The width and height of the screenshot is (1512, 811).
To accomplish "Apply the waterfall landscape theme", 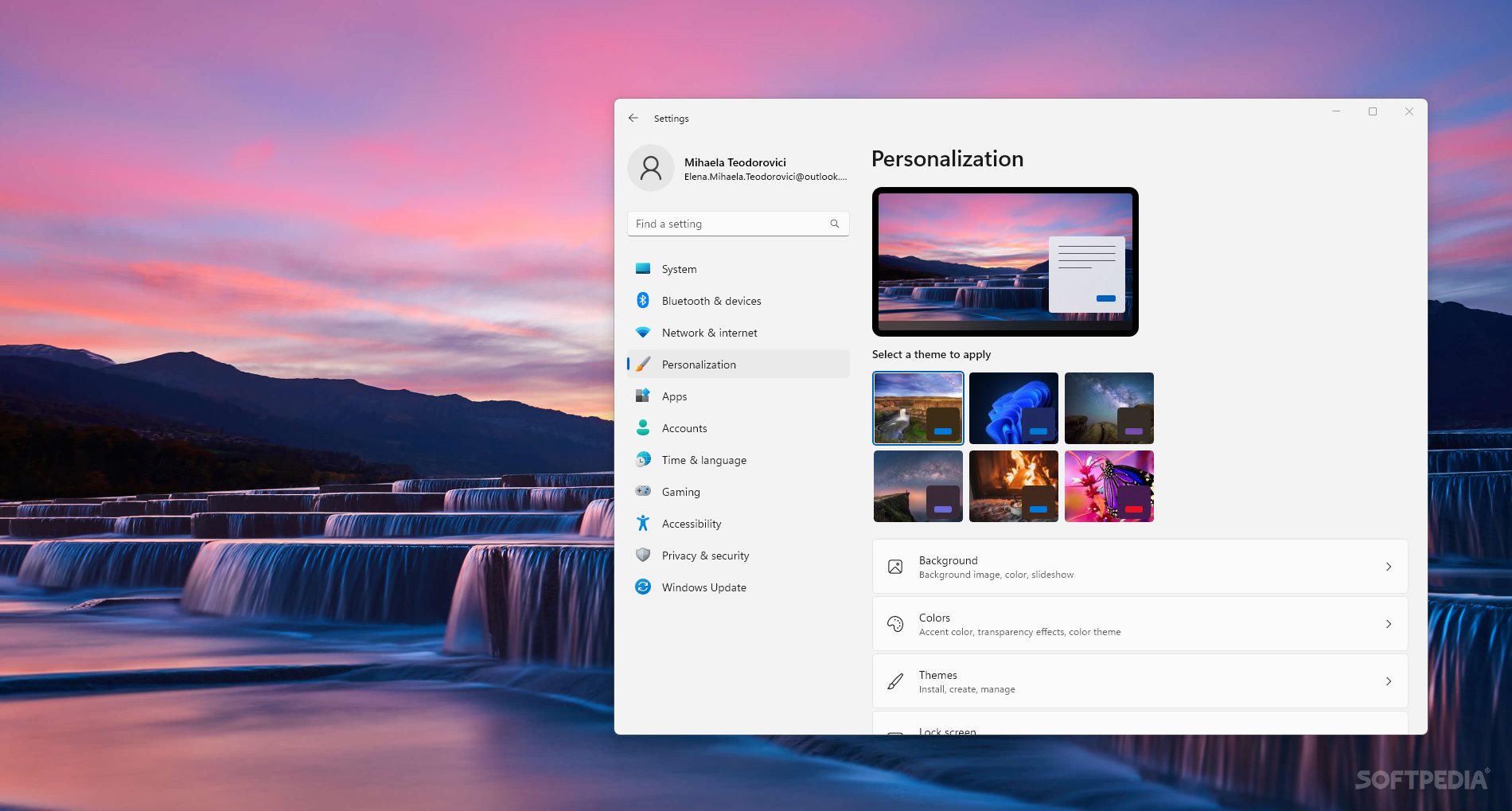I will click(x=918, y=408).
